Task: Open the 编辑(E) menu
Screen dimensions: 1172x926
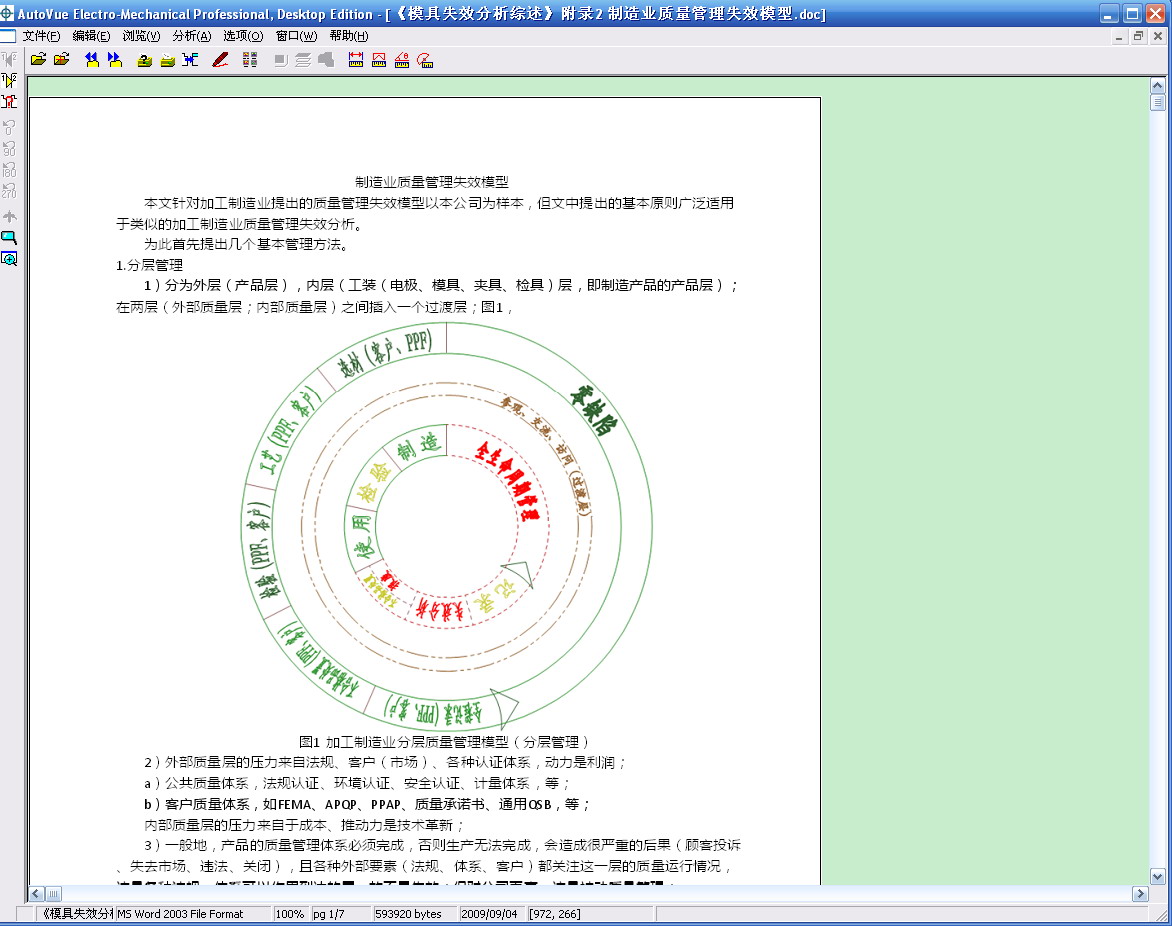Action: click(91, 36)
